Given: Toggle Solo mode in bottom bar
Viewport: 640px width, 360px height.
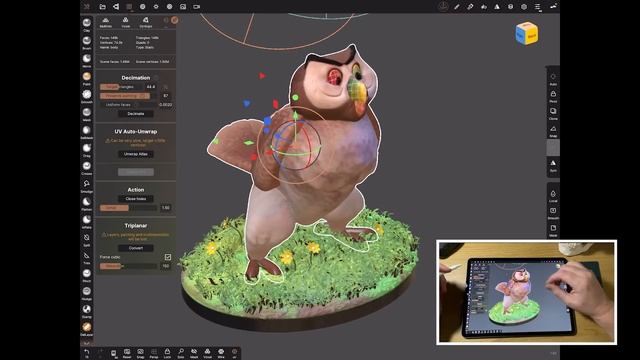Looking at the screenshot, I should 181,353.
